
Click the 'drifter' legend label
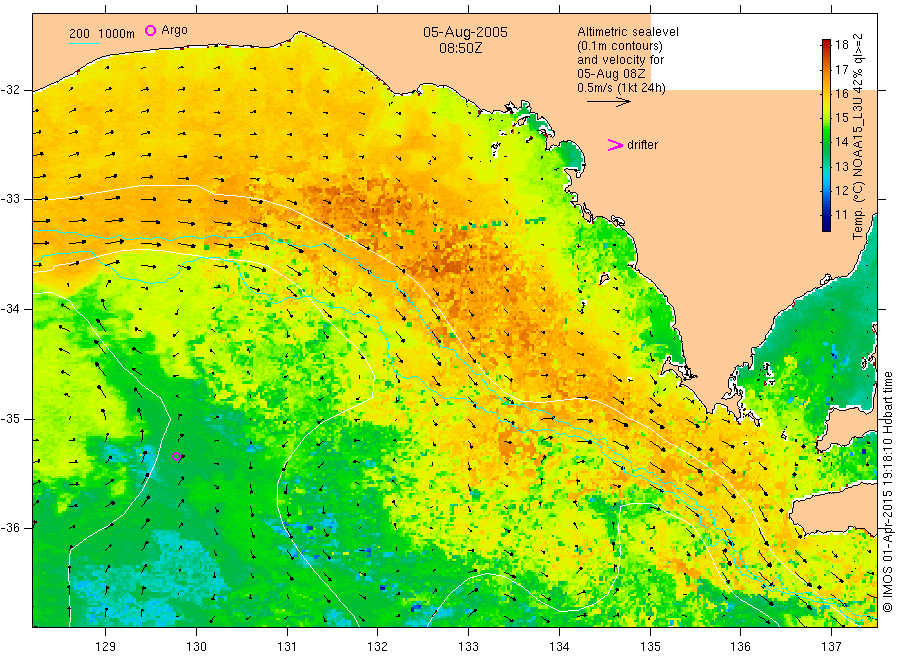[x=642, y=145]
